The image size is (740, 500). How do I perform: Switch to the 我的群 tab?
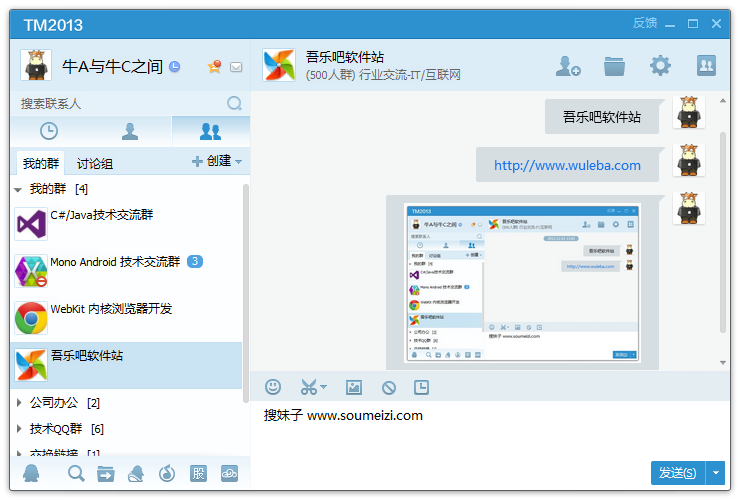click(41, 163)
